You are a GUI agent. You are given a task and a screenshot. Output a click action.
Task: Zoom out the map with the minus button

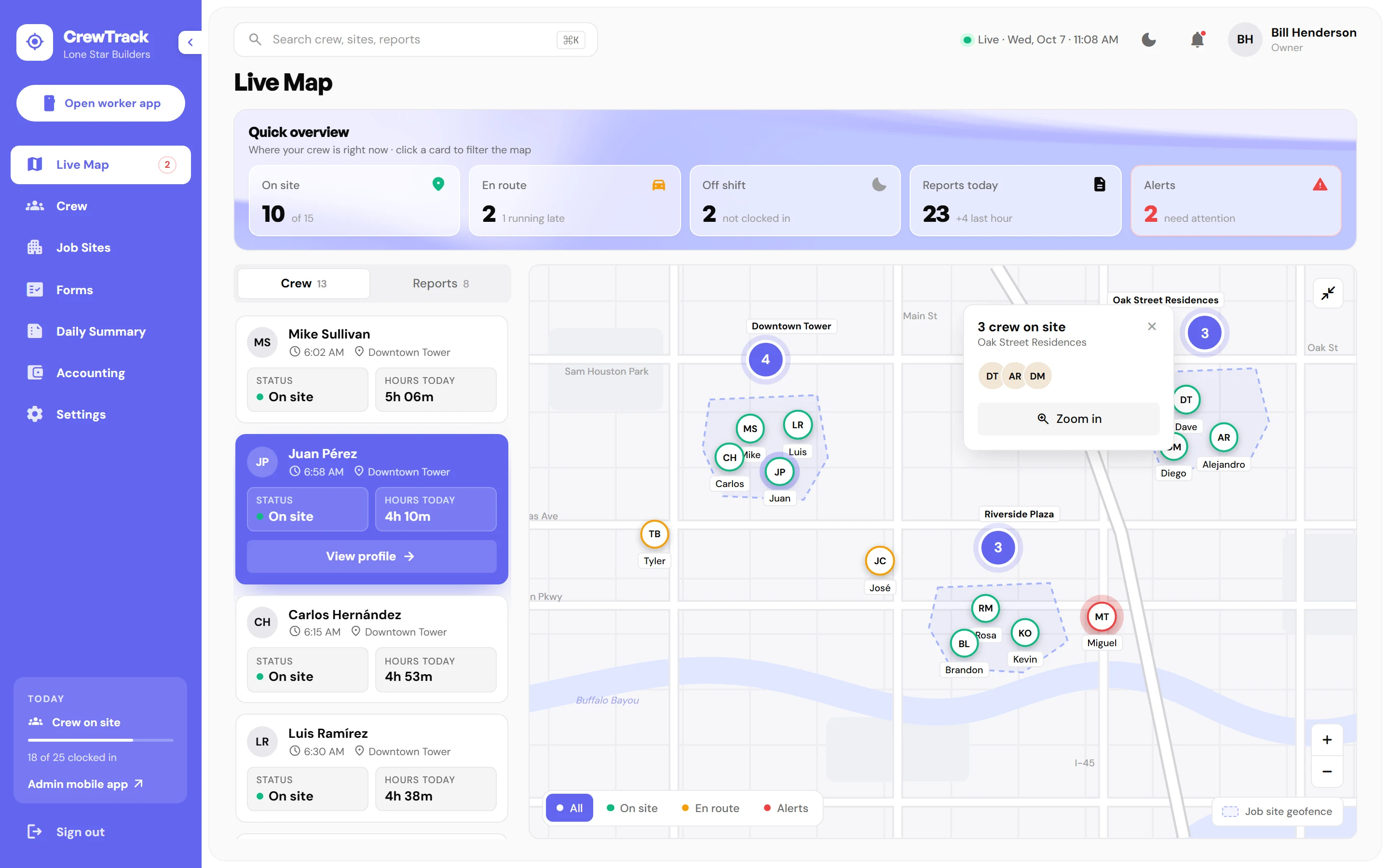tap(1327, 772)
